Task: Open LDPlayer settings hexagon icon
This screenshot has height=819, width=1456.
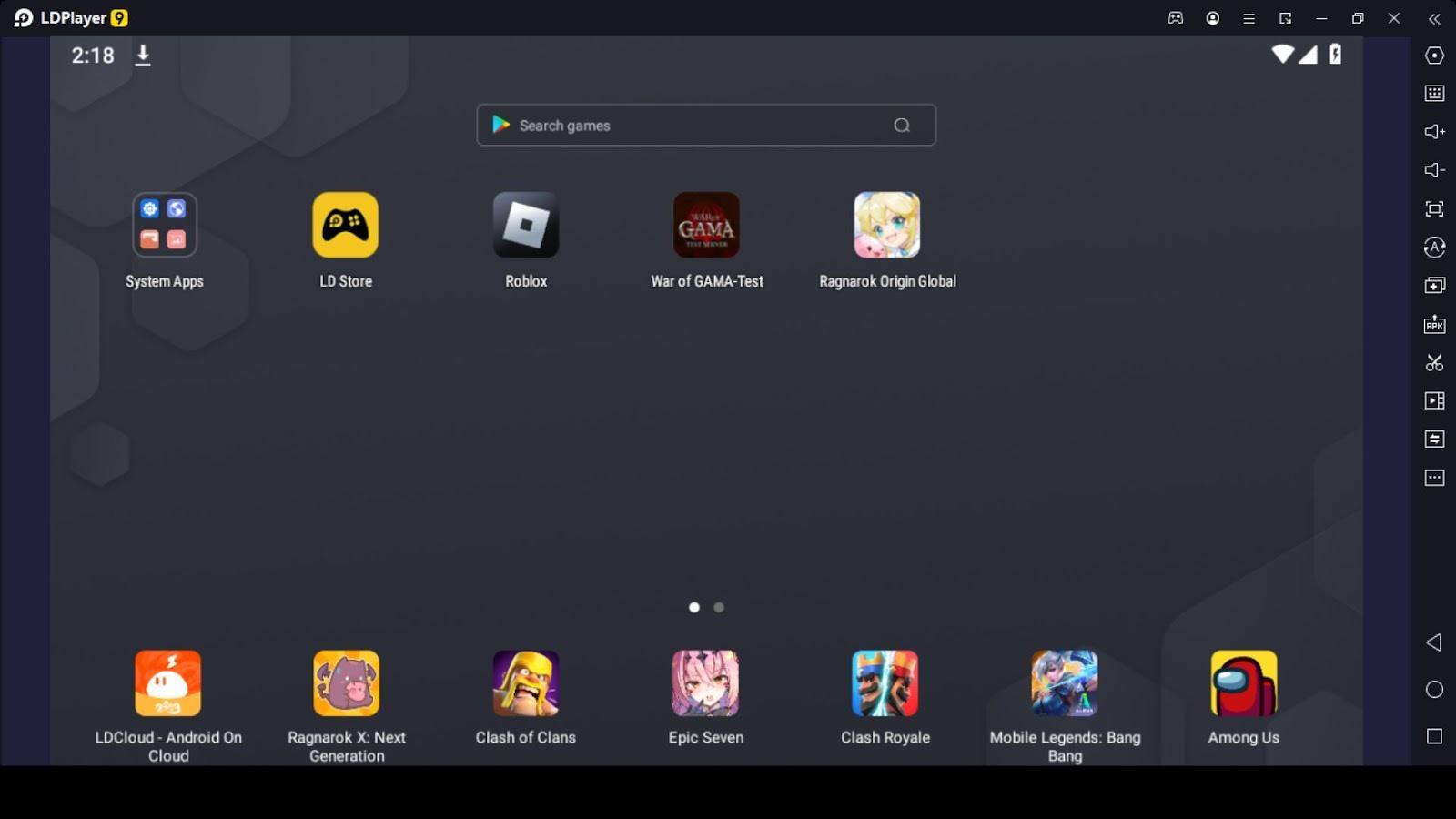Action: point(1434,56)
